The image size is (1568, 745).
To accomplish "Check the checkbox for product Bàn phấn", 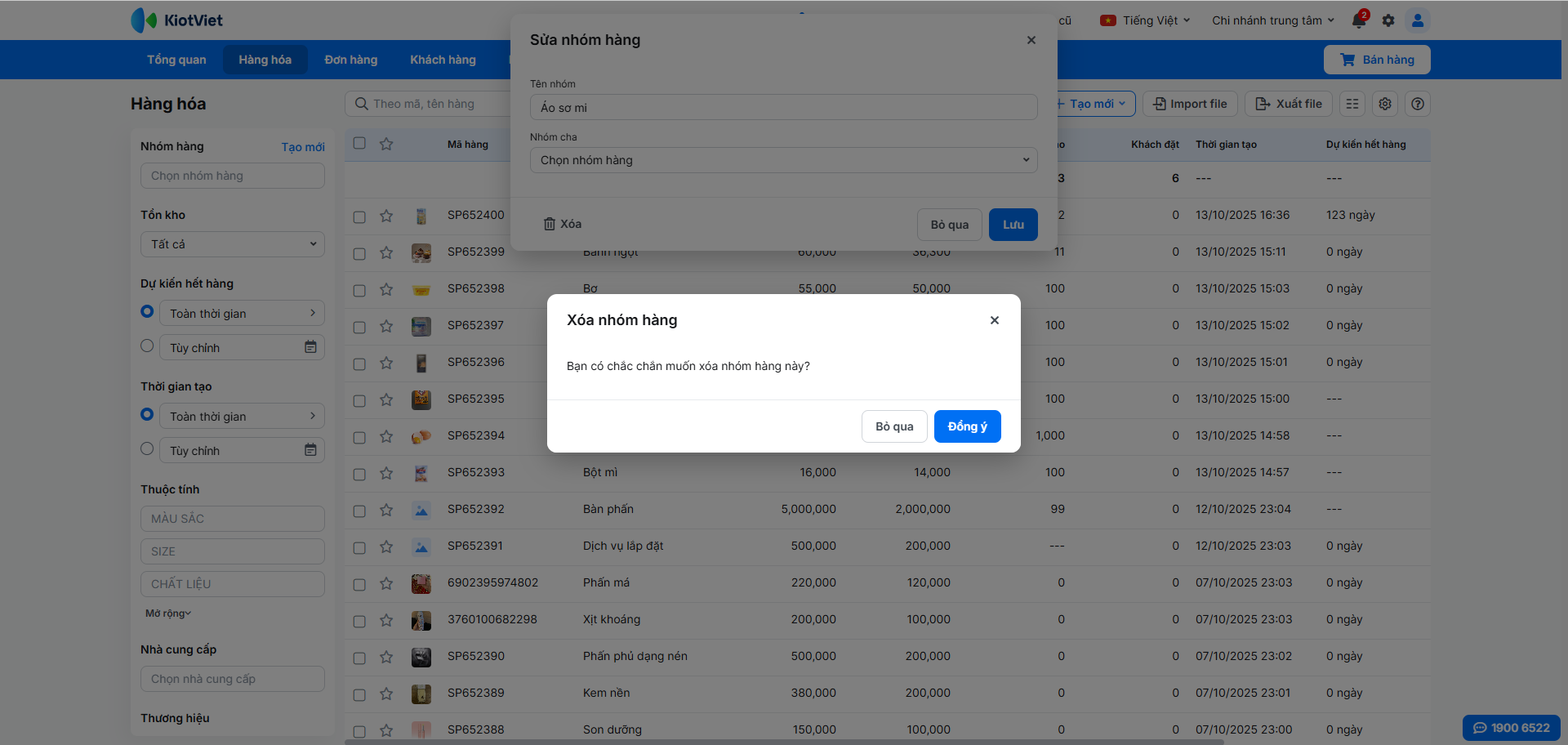I will [359, 511].
